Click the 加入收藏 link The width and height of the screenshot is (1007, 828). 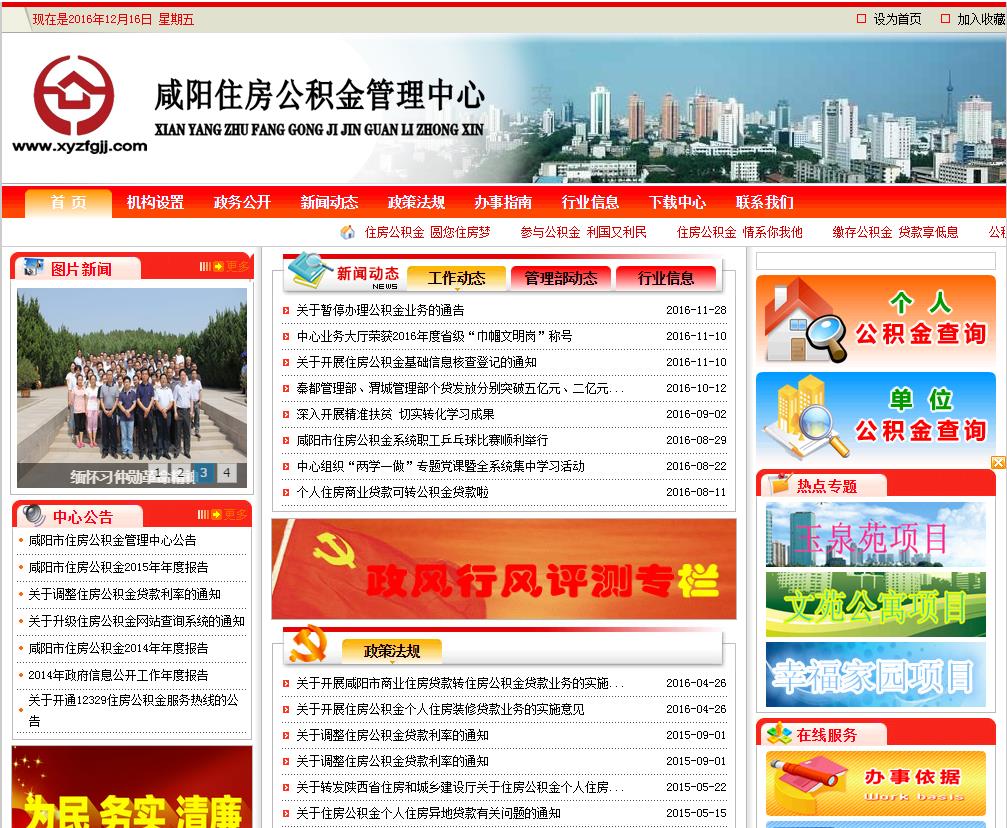[x=981, y=19]
